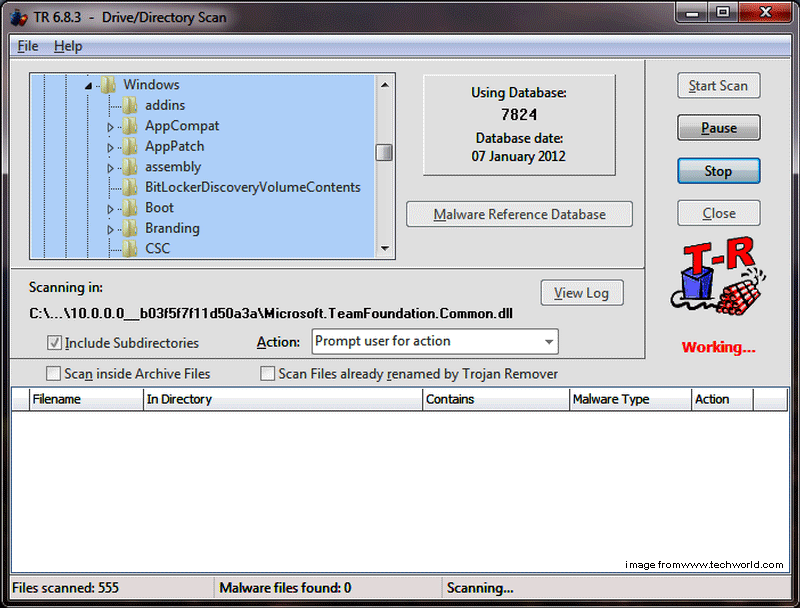Screen dimensions: 800x608
Task: Click the folder tree scrollbar thumb
Action: 384,152
